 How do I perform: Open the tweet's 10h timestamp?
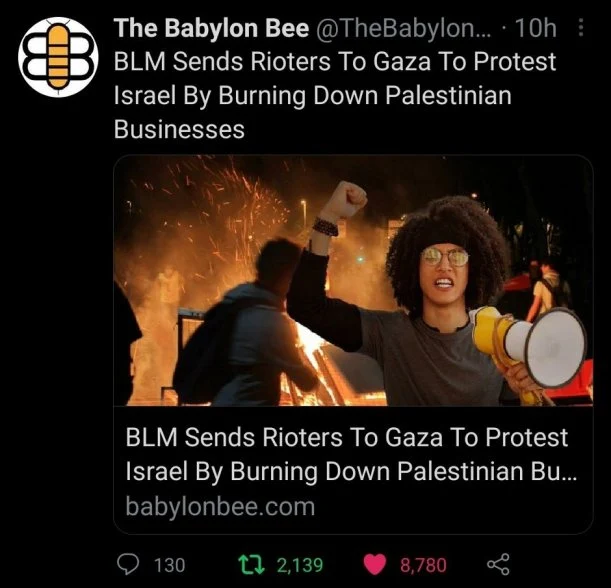535,28
